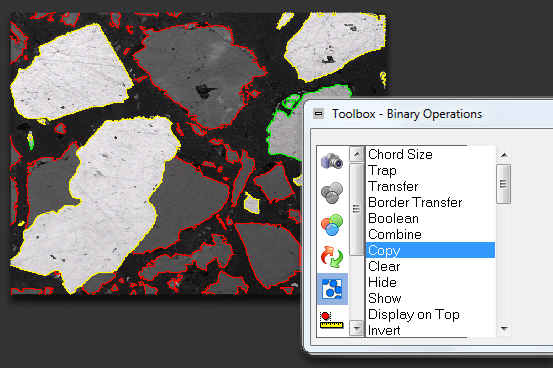Select Transfer in the list
Image resolution: width=553 pixels, height=368 pixels.
393,186
